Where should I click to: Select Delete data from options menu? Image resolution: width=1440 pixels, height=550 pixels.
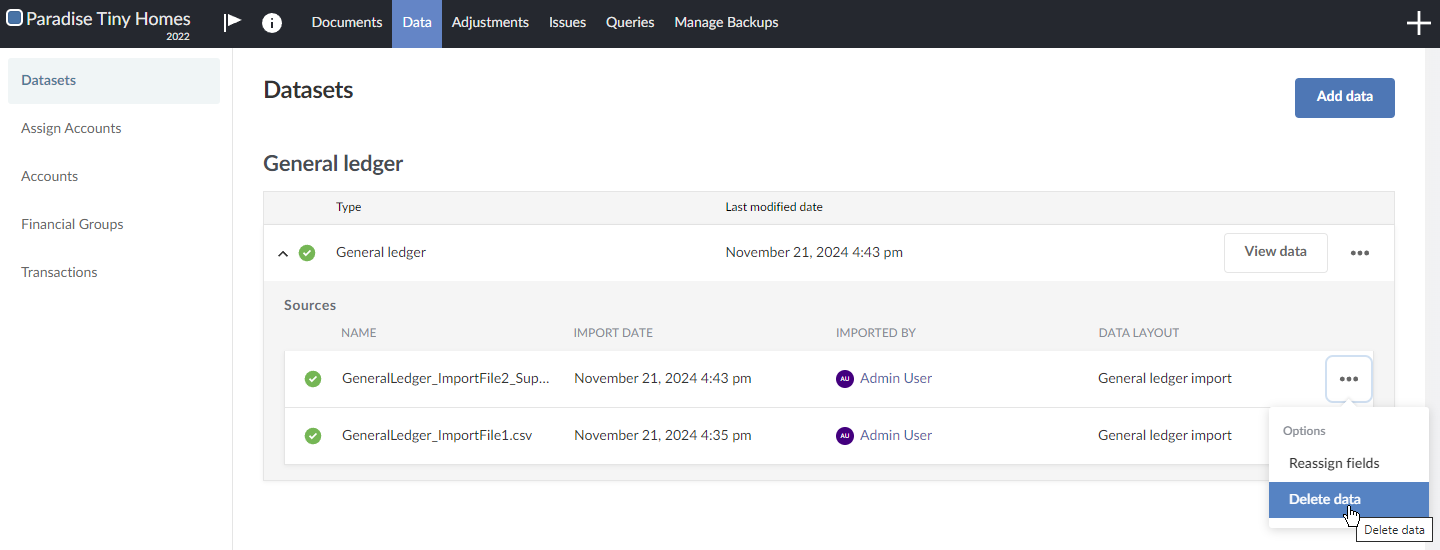pyautogui.click(x=1324, y=500)
